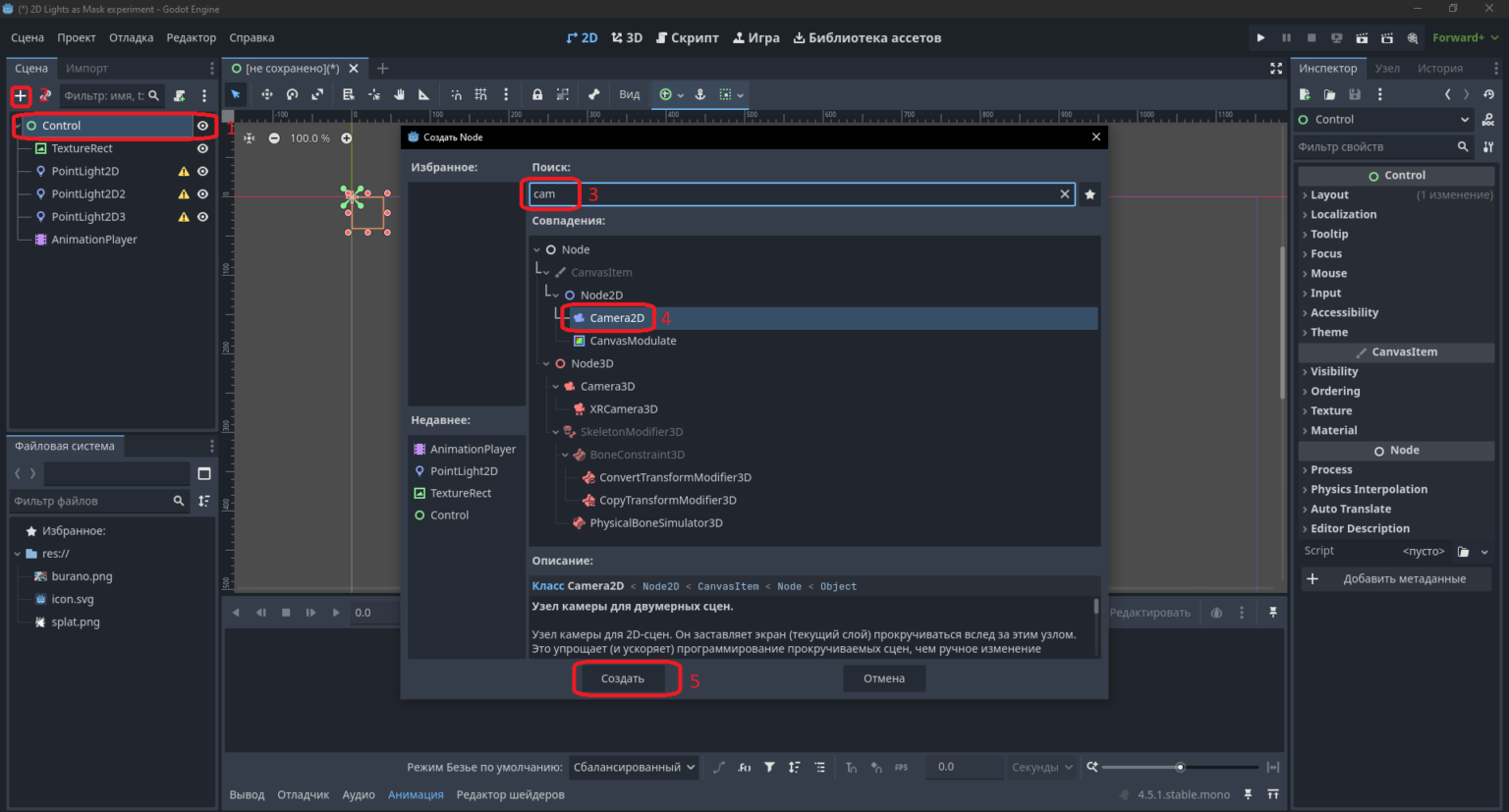The width and height of the screenshot is (1509, 812).
Task: Open the default Bezier mode dropdown (Сбалансированный)
Action: coord(634,767)
